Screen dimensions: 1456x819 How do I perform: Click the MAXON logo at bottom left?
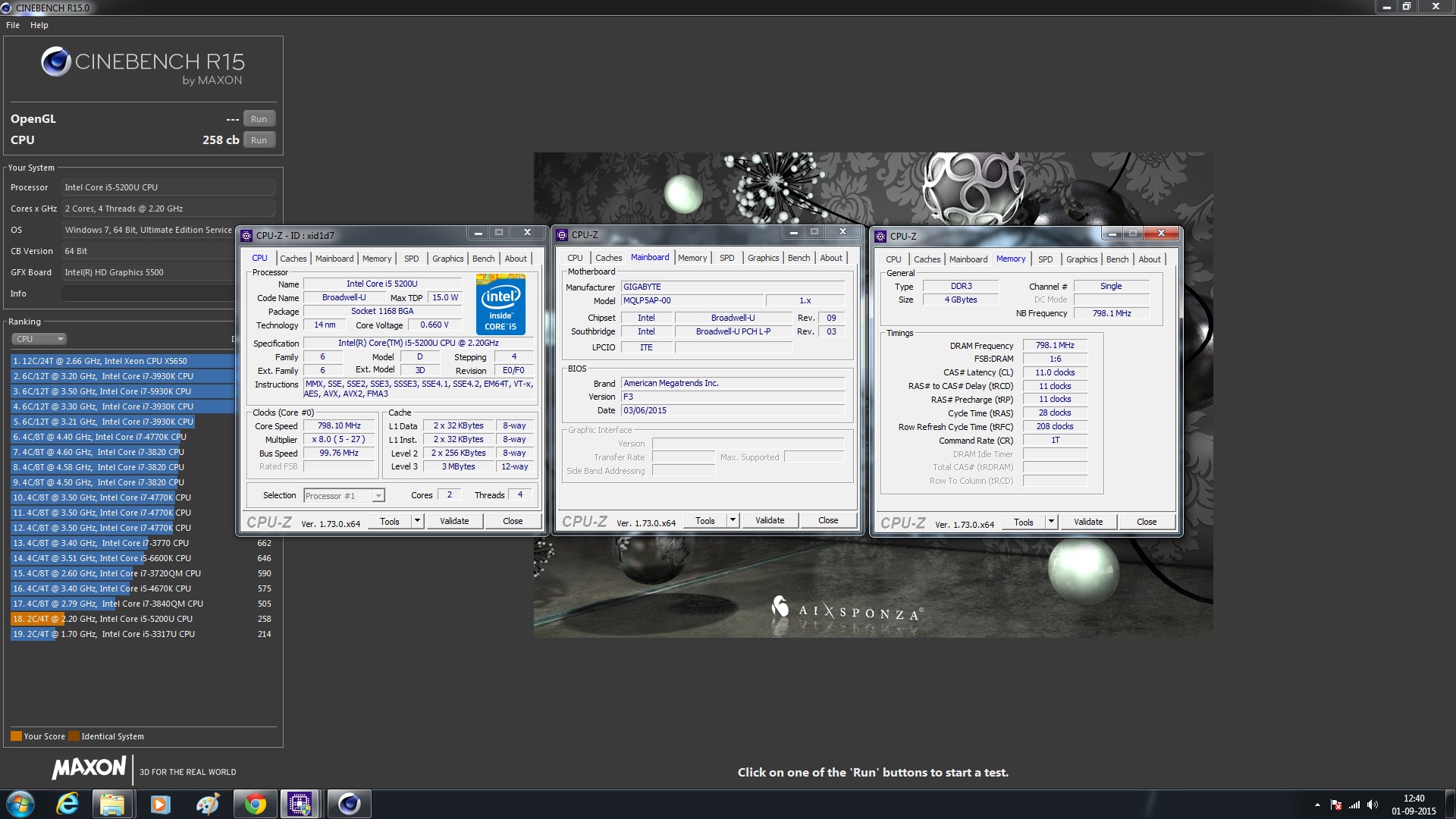click(x=89, y=768)
